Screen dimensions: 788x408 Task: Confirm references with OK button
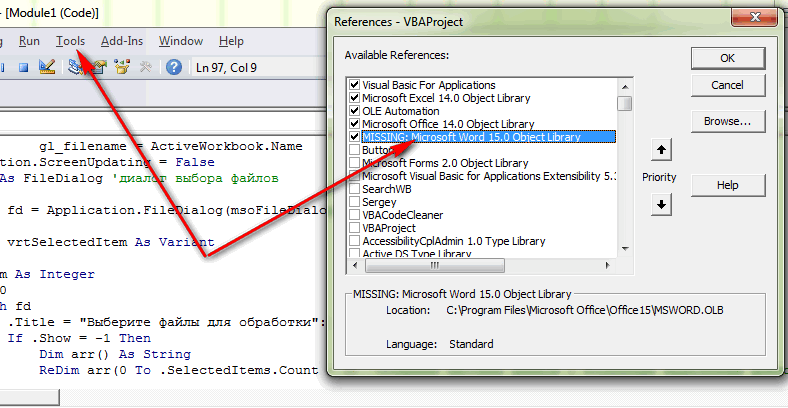tap(728, 58)
